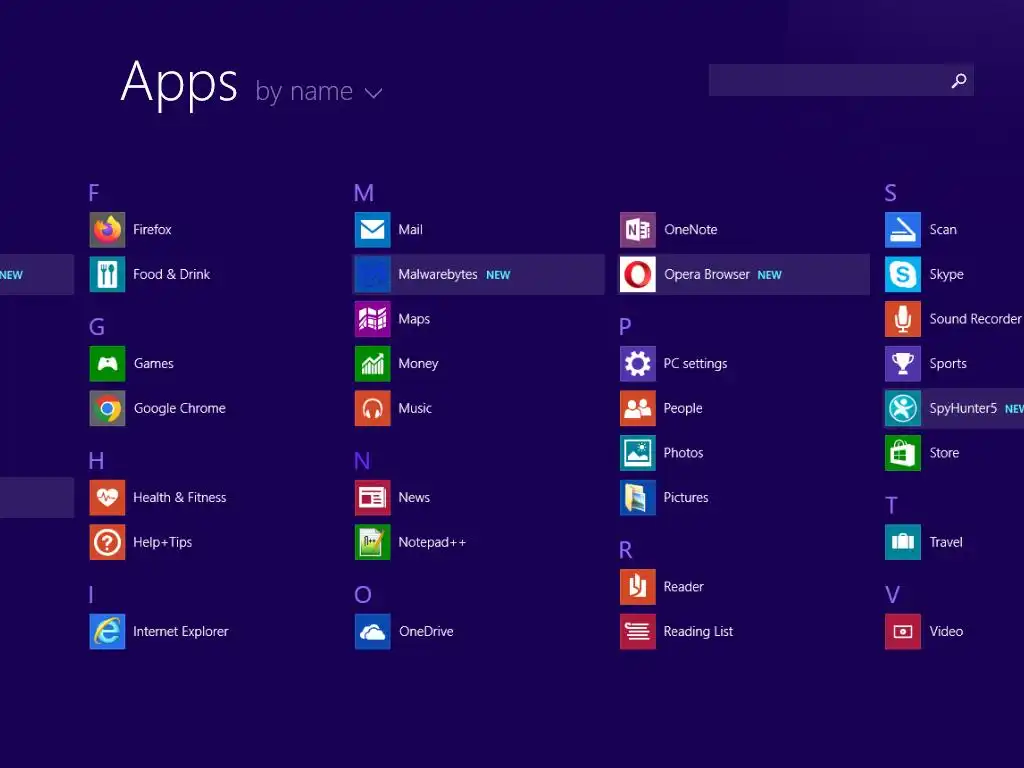Launch Notepad++ icon
This screenshot has height=768, width=1024.
coord(372,542)
